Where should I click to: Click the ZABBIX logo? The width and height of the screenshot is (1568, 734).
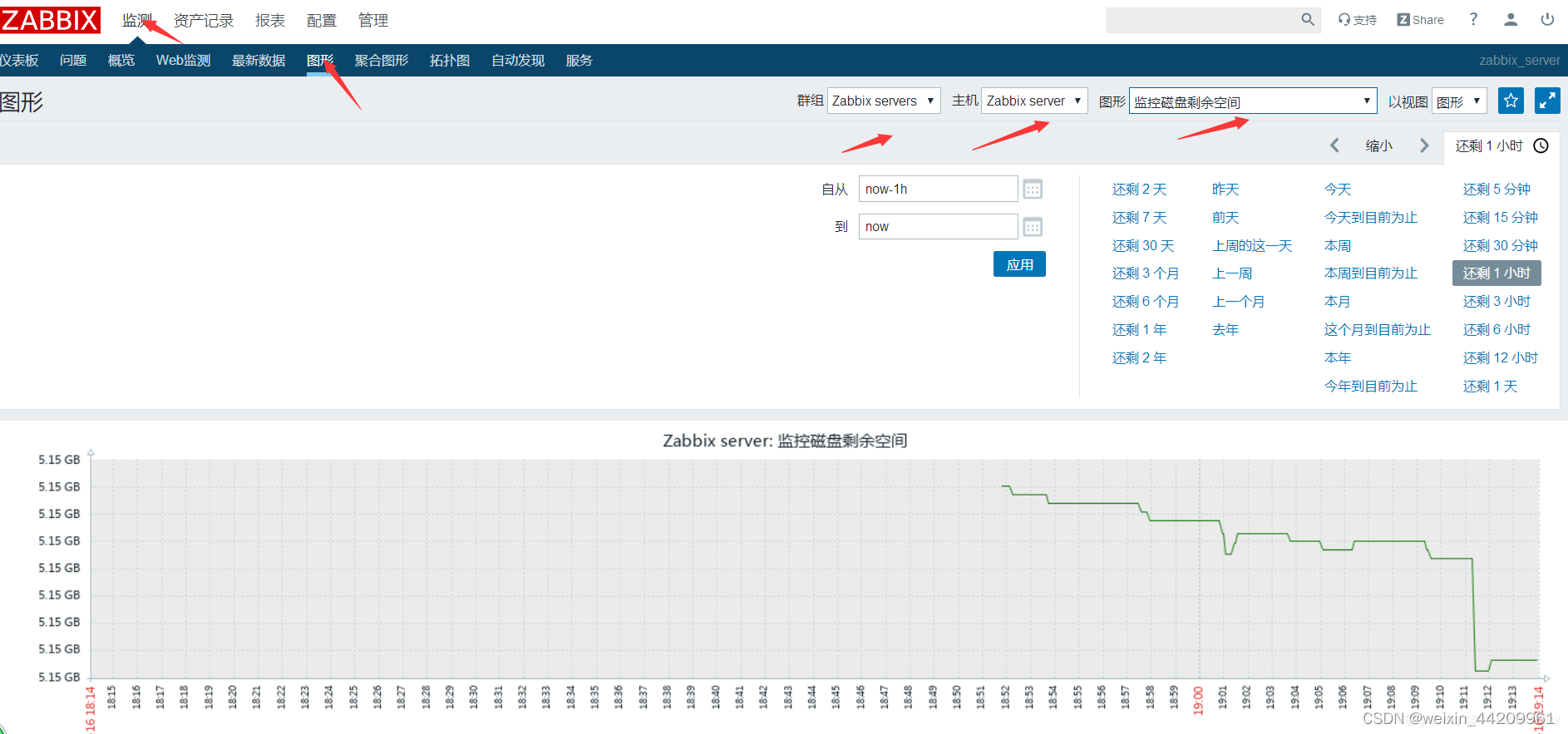50,20
